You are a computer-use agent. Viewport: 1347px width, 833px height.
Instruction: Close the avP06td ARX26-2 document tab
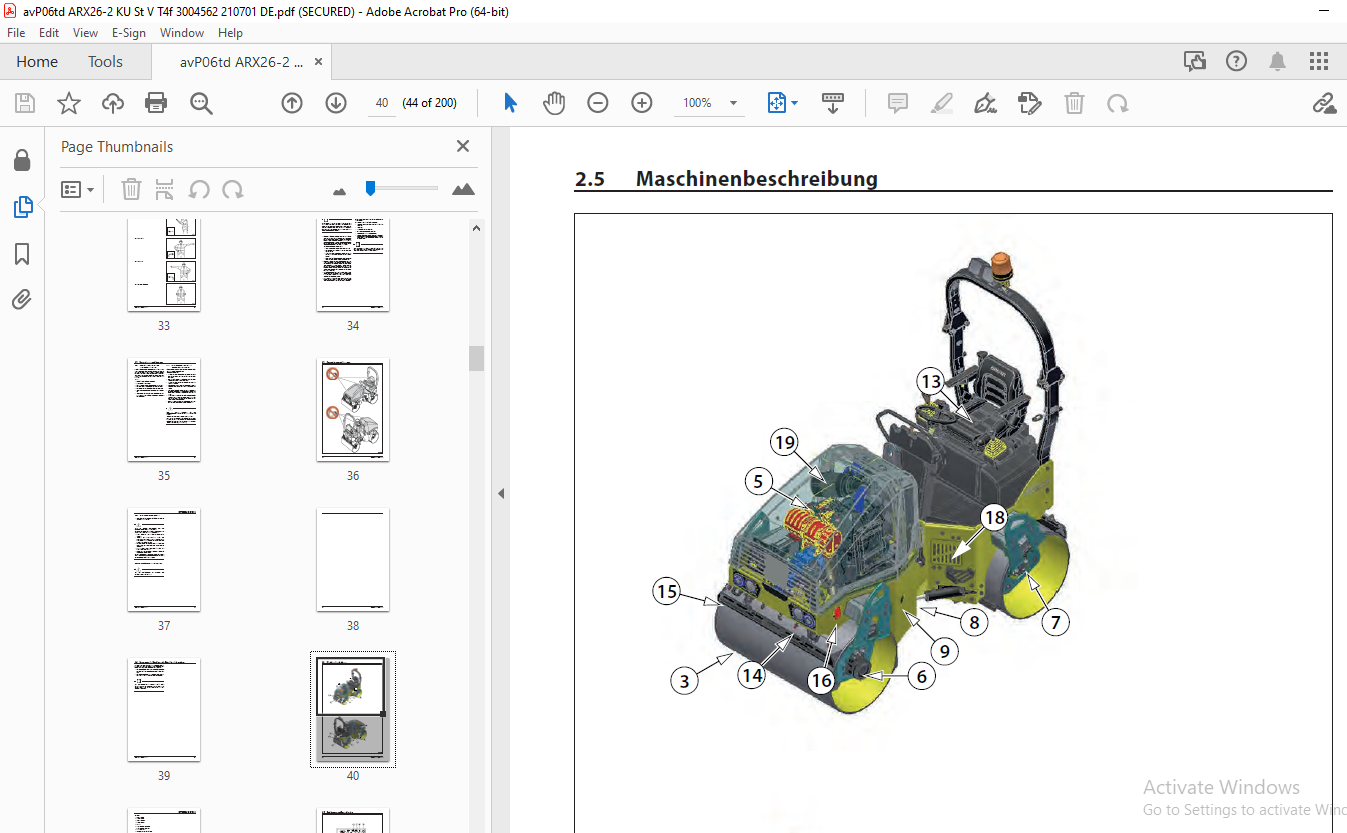point(319,62)
